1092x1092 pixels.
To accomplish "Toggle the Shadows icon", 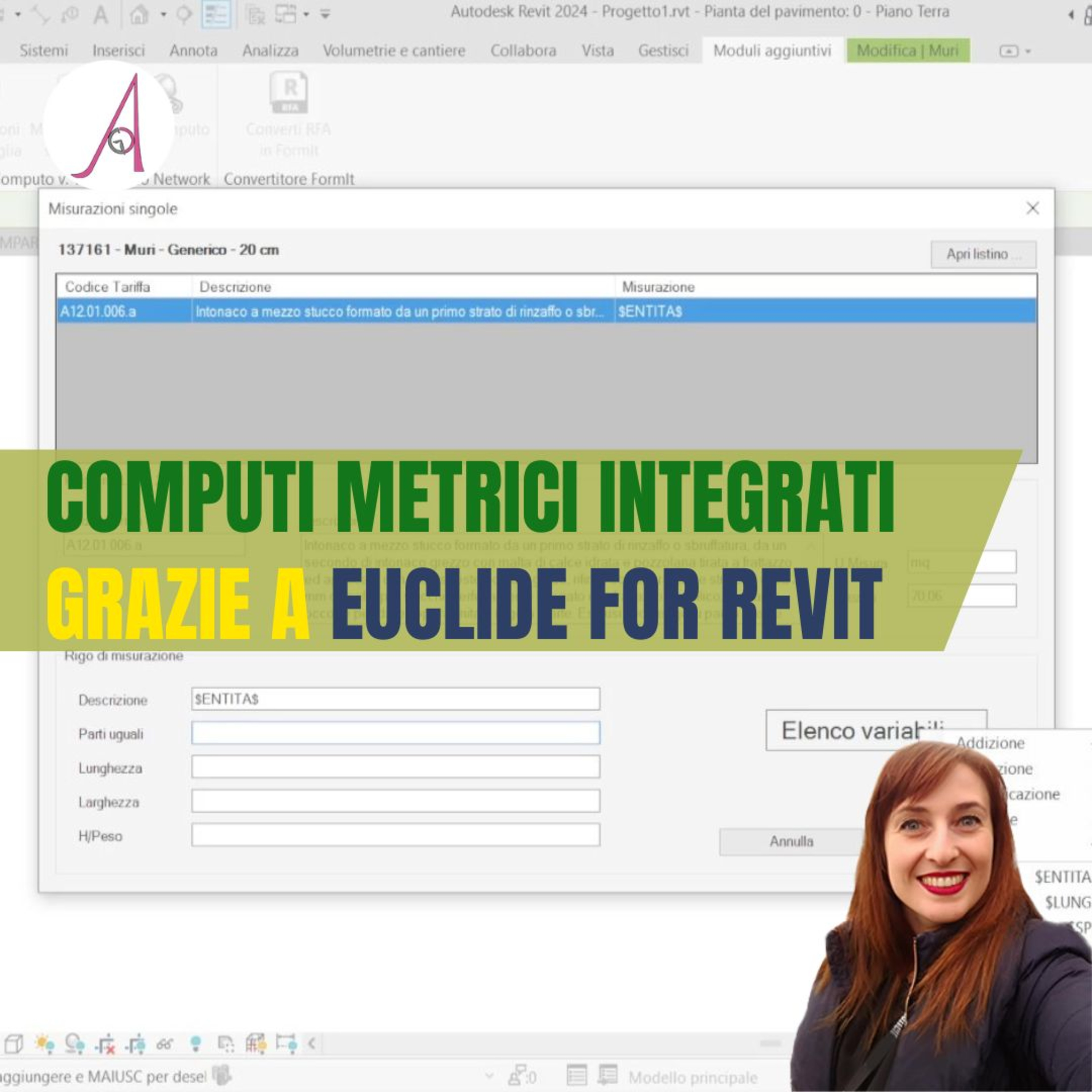I will pos(75,1043).
